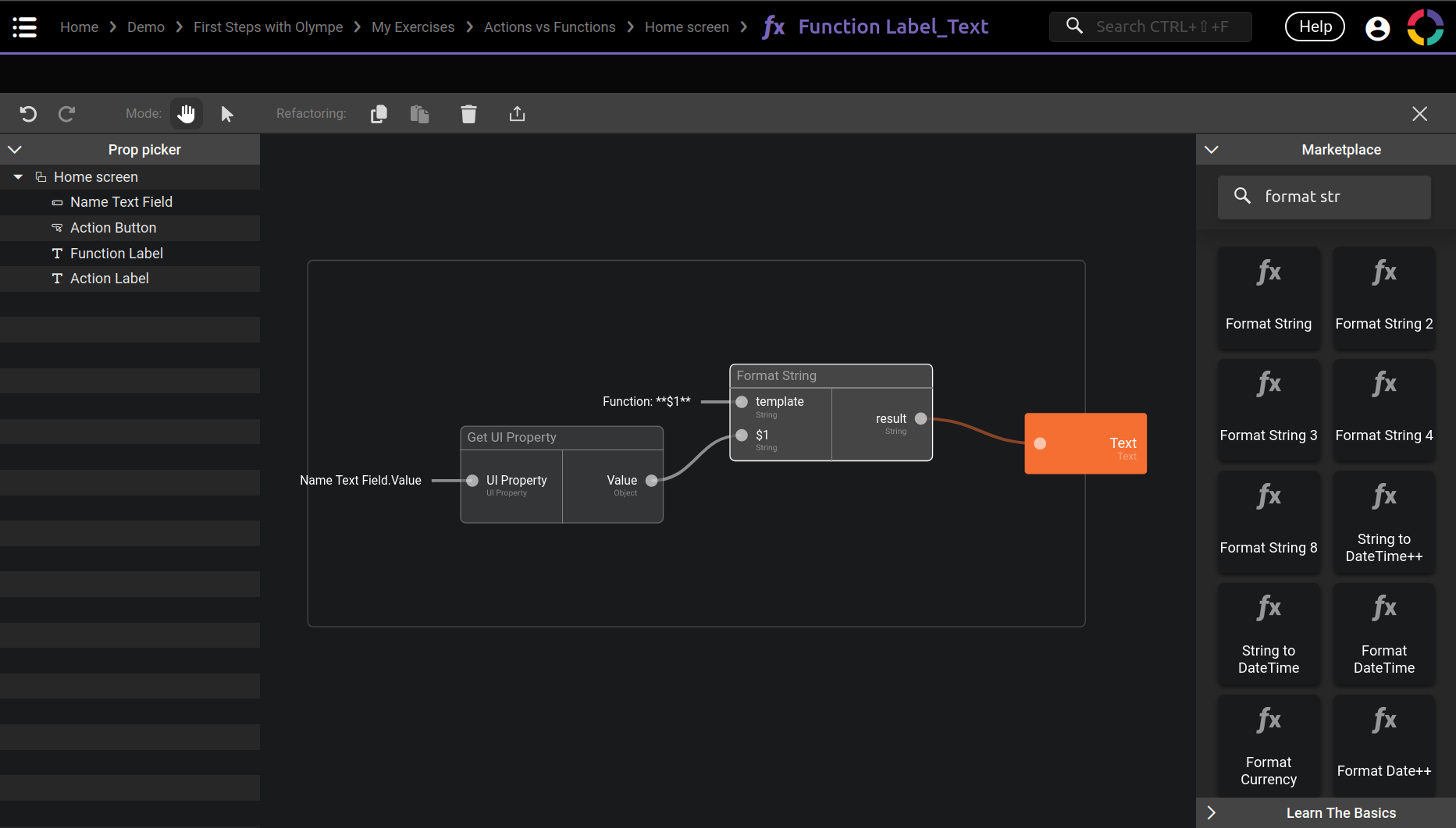This screenshot has height=828, width=1456.
Task: Click the Undo icon
Action: pos(28,114)
